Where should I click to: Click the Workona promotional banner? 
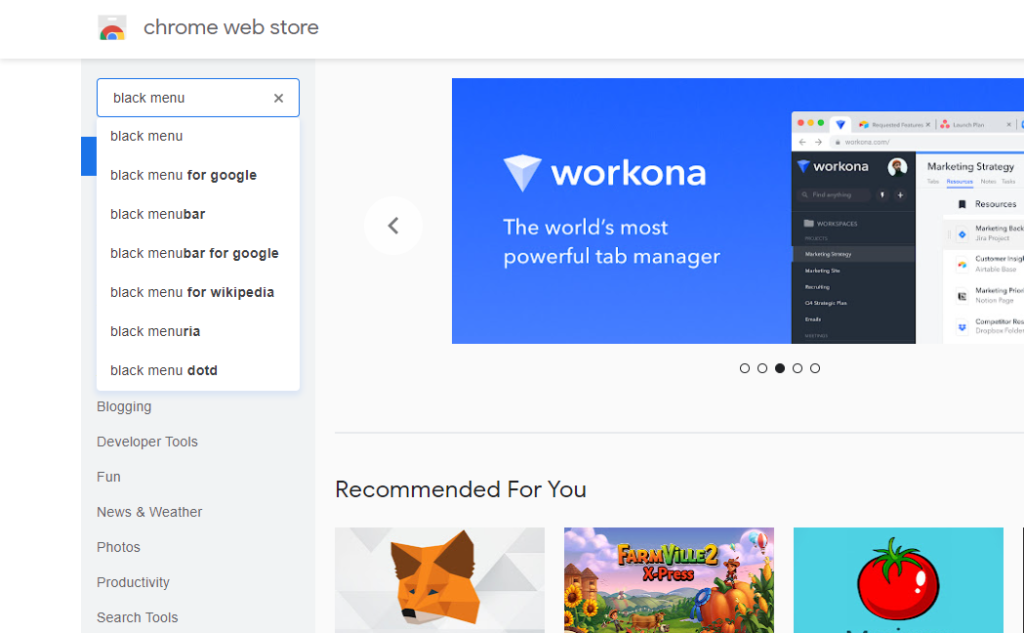pyautogui.click(x=620, y=211)
